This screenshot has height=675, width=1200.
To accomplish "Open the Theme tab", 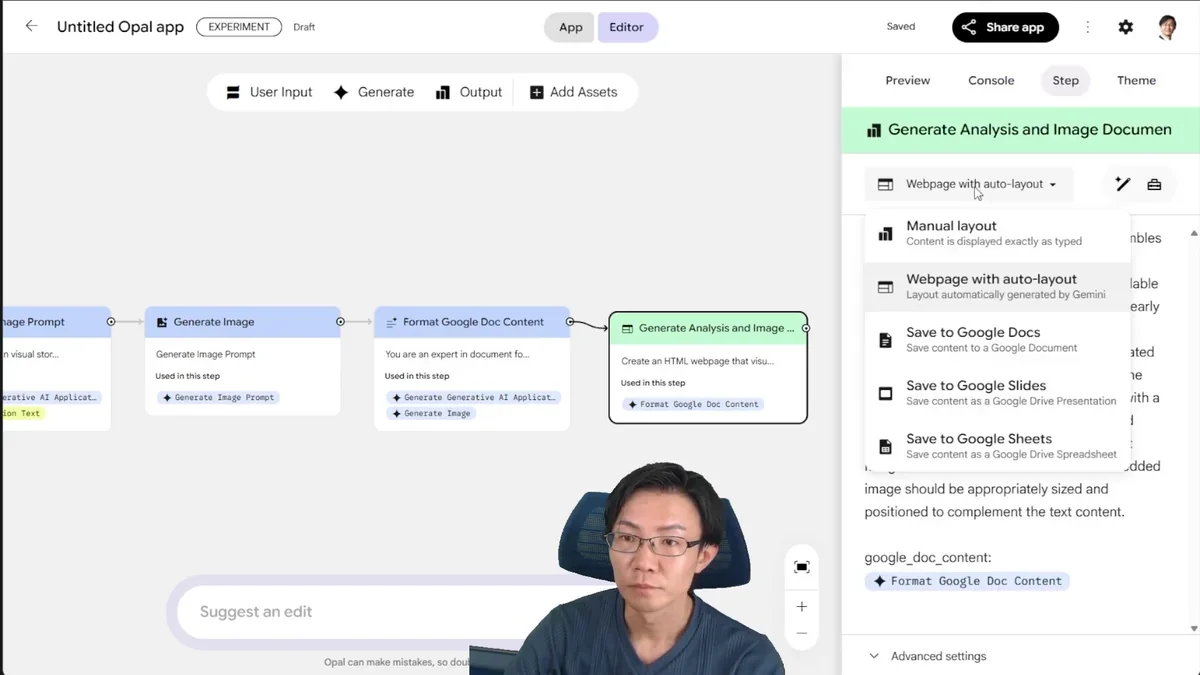I will (x=1136, y=80).
